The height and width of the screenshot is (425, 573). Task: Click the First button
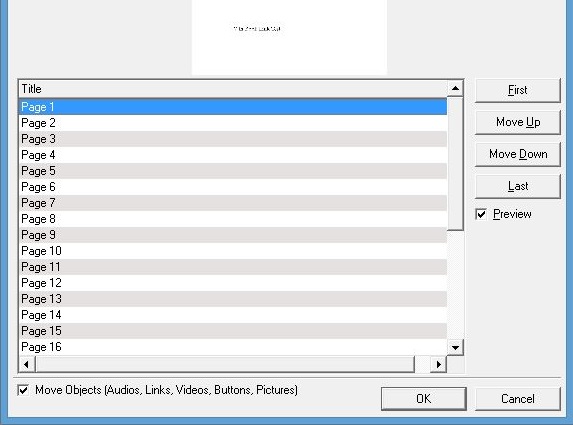coord(517,90)
